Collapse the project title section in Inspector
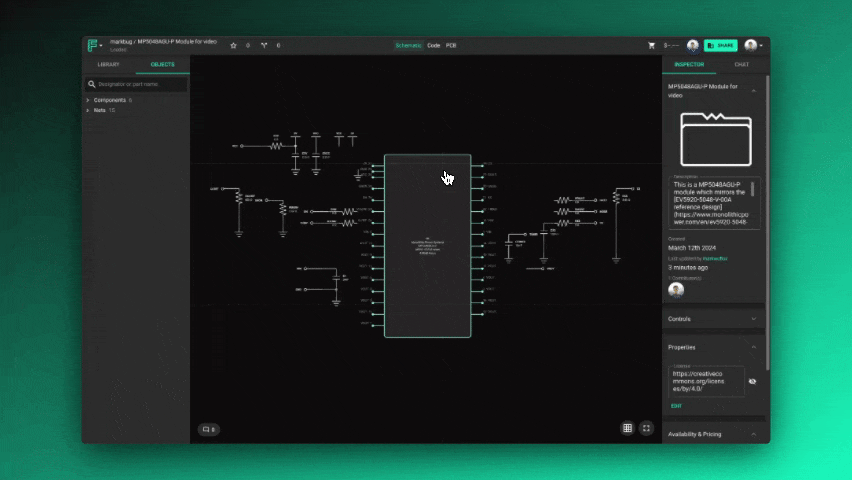The image size is (852, 480). click(x=754, y=91)
